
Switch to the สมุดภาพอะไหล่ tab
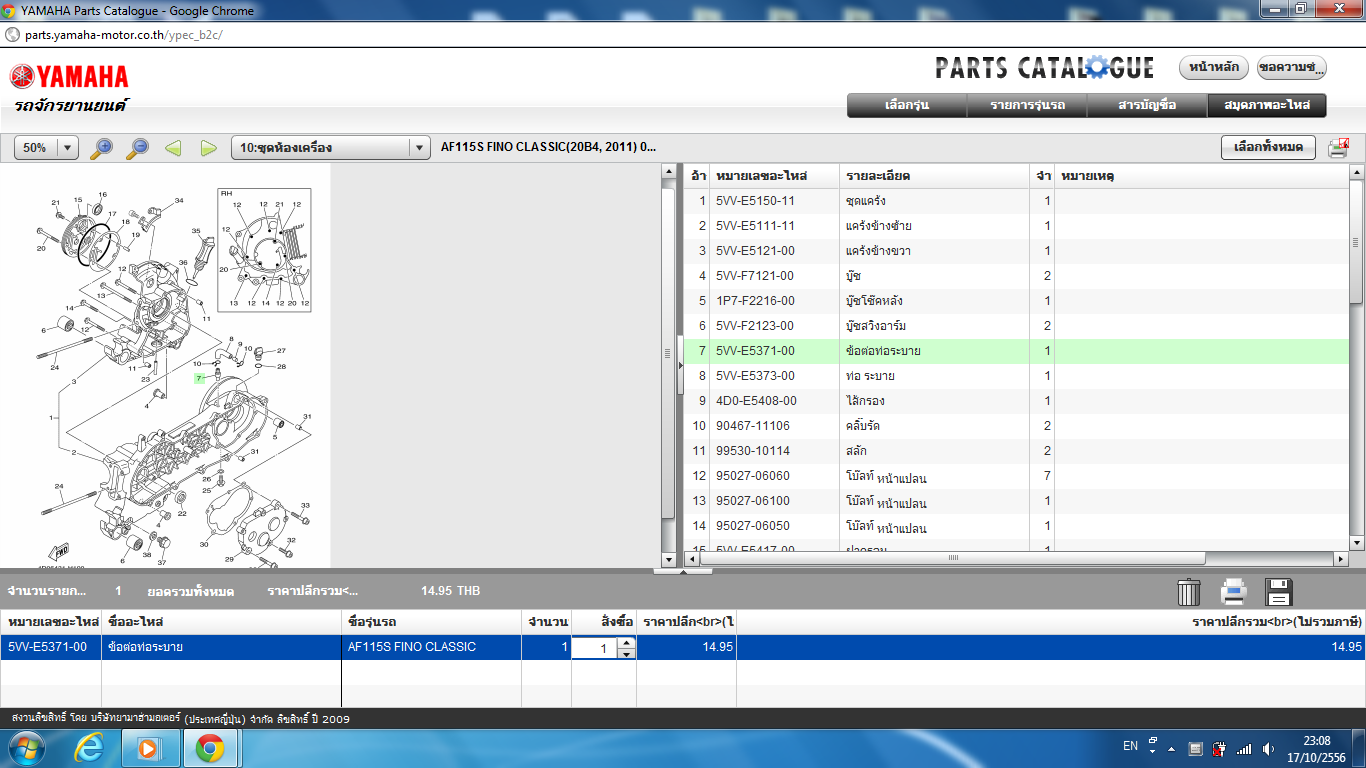tap(1267, 105)
